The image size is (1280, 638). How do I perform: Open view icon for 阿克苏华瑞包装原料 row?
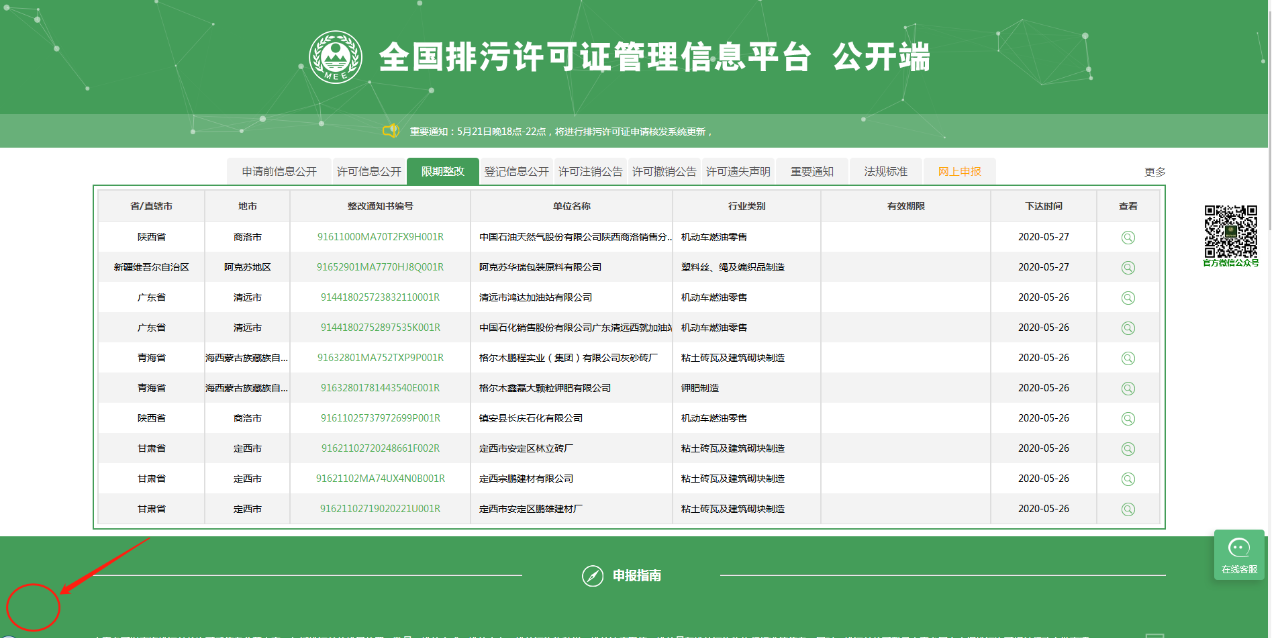point(1128,268)
